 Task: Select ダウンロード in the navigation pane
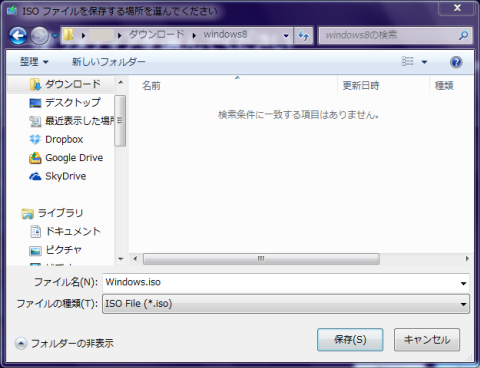[x=62, y=84]
